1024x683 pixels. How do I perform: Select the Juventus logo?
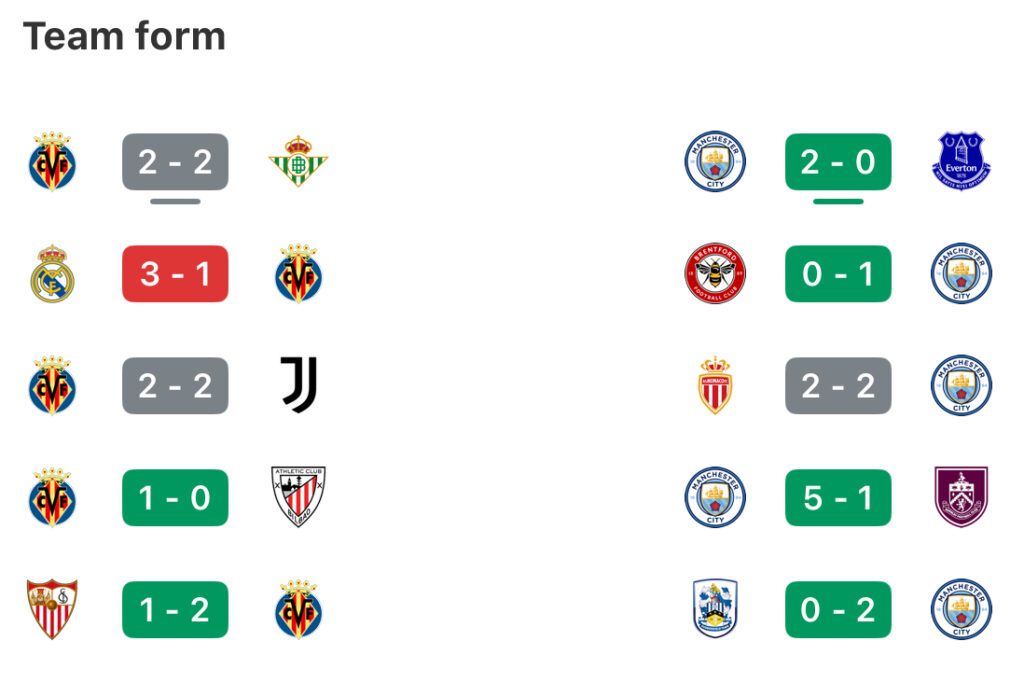click(298, 385)
